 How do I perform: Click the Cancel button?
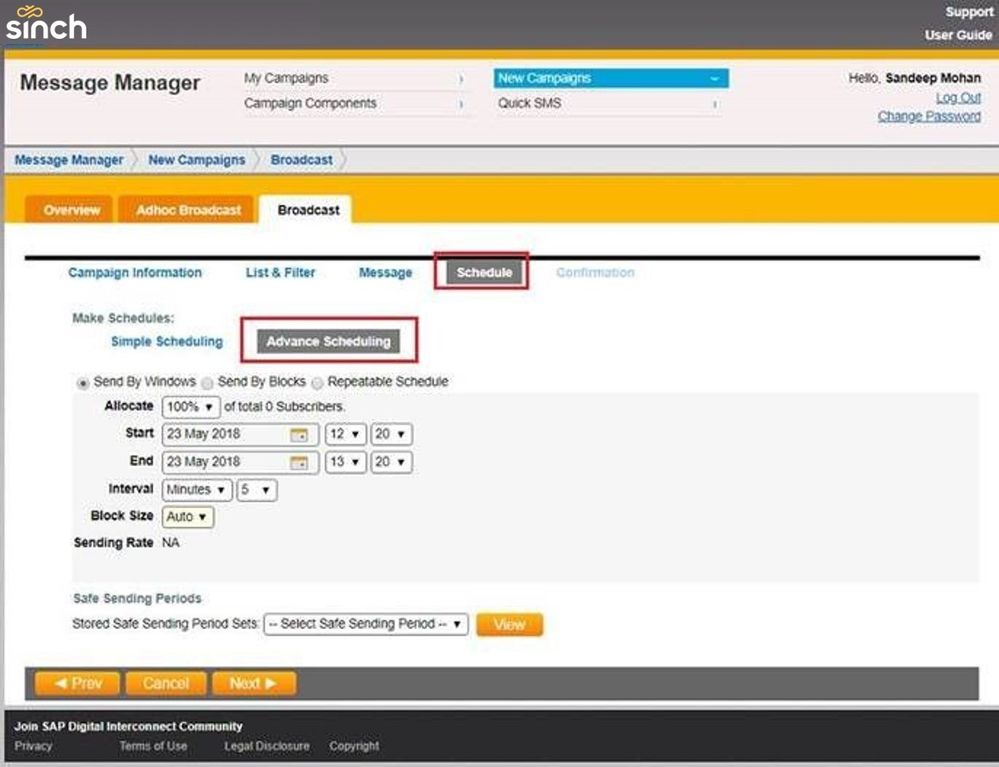(x=166, y=684)
